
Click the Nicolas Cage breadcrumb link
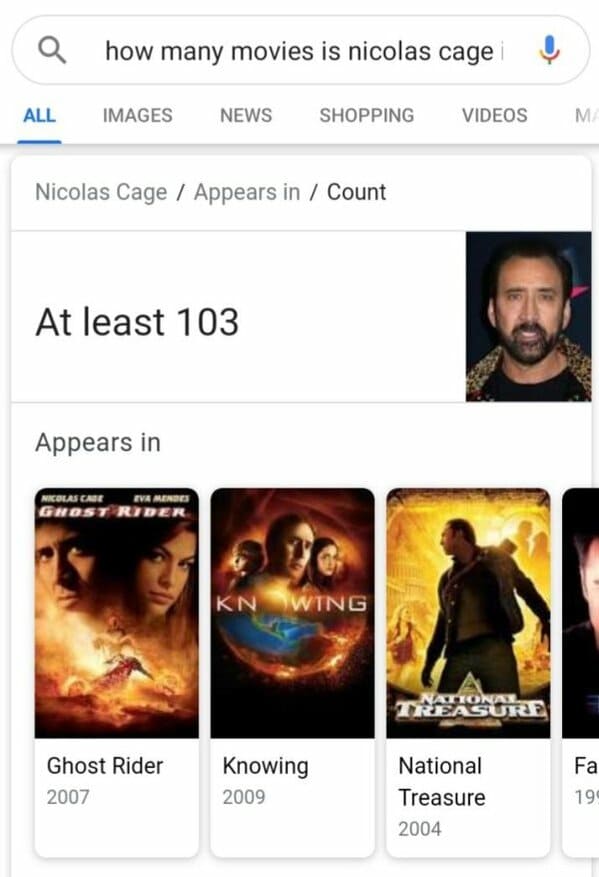[101, 192]
